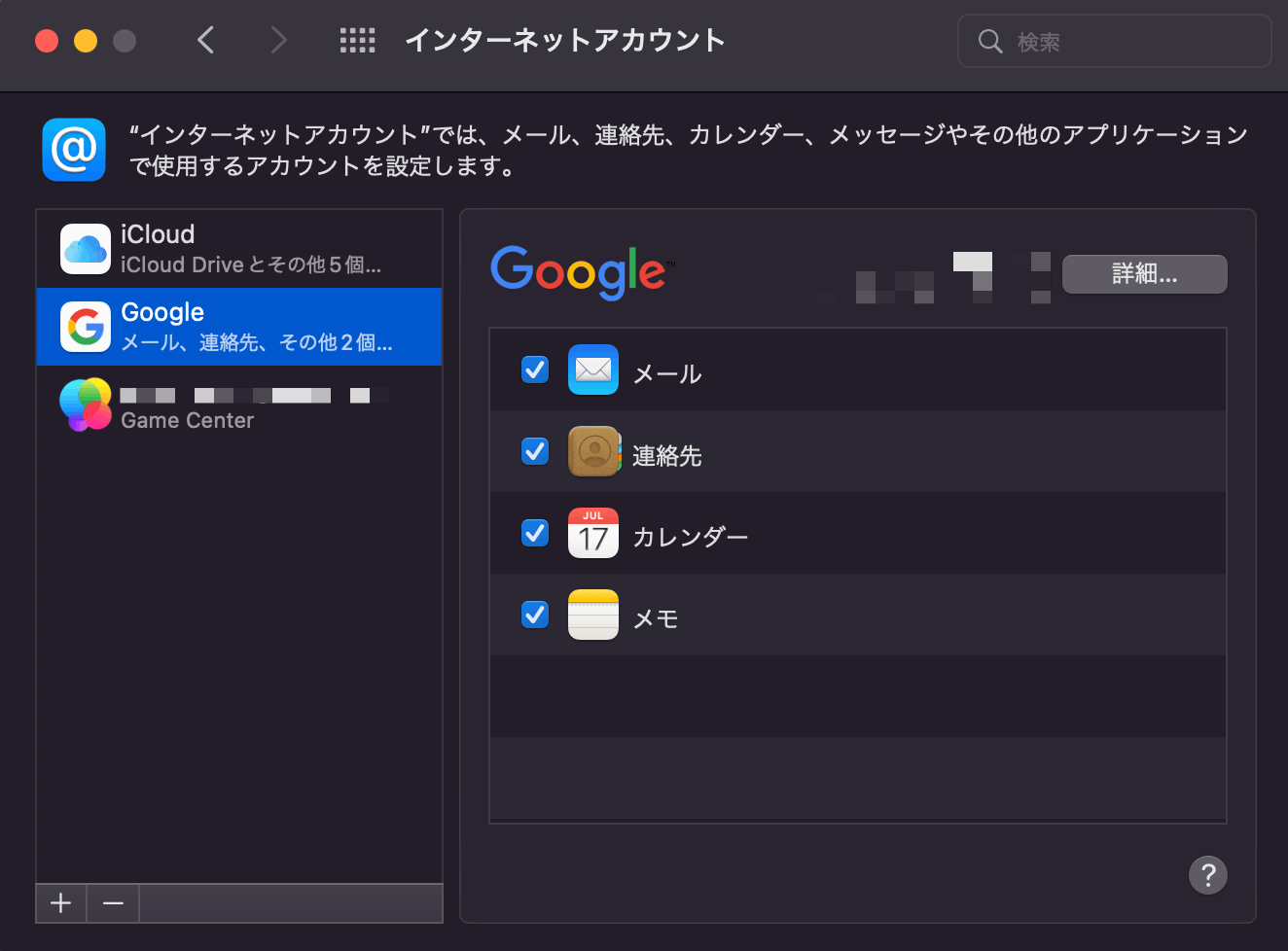Uncheck the メール checkbox
Viewport: 1288px width, 951px height.
pyautogui.click(x=535, y=370)
